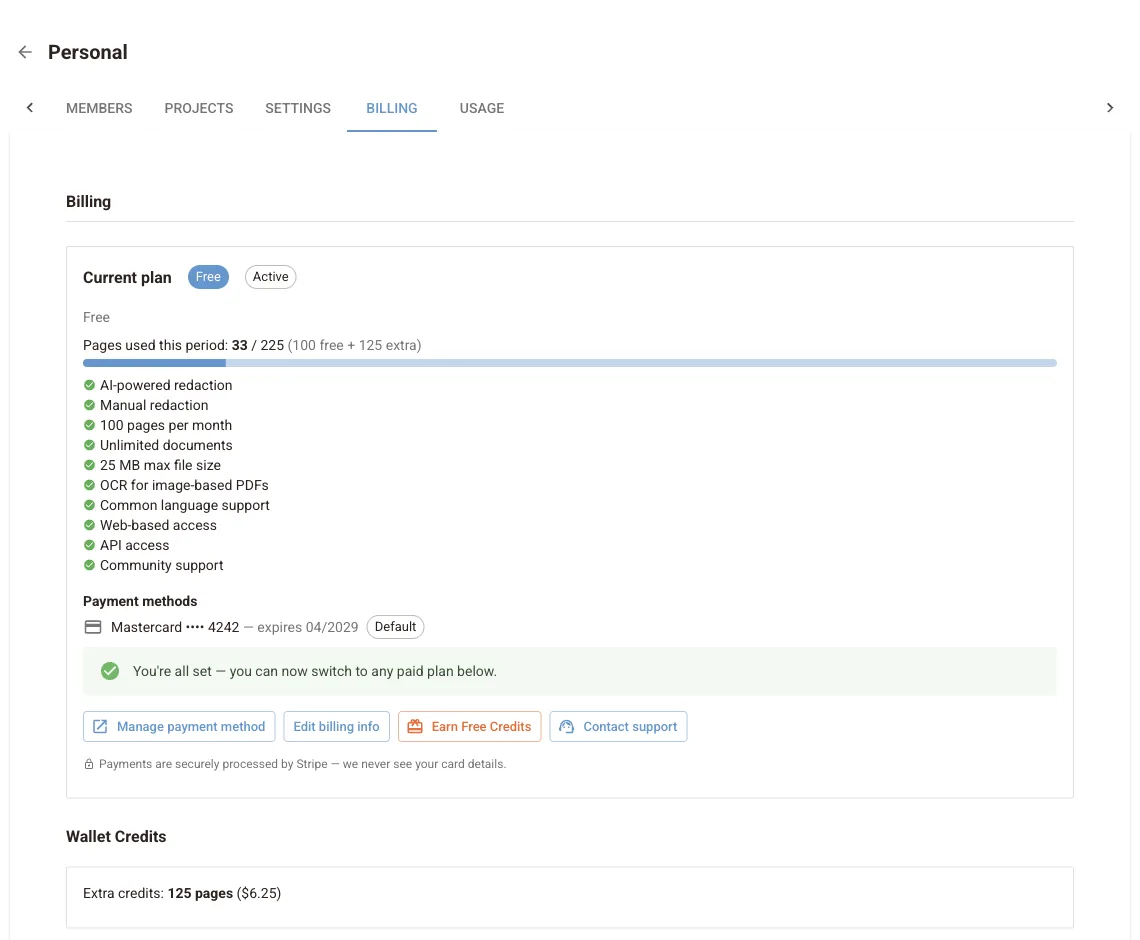Click the 'Payment methods' label

pos(140,601)
